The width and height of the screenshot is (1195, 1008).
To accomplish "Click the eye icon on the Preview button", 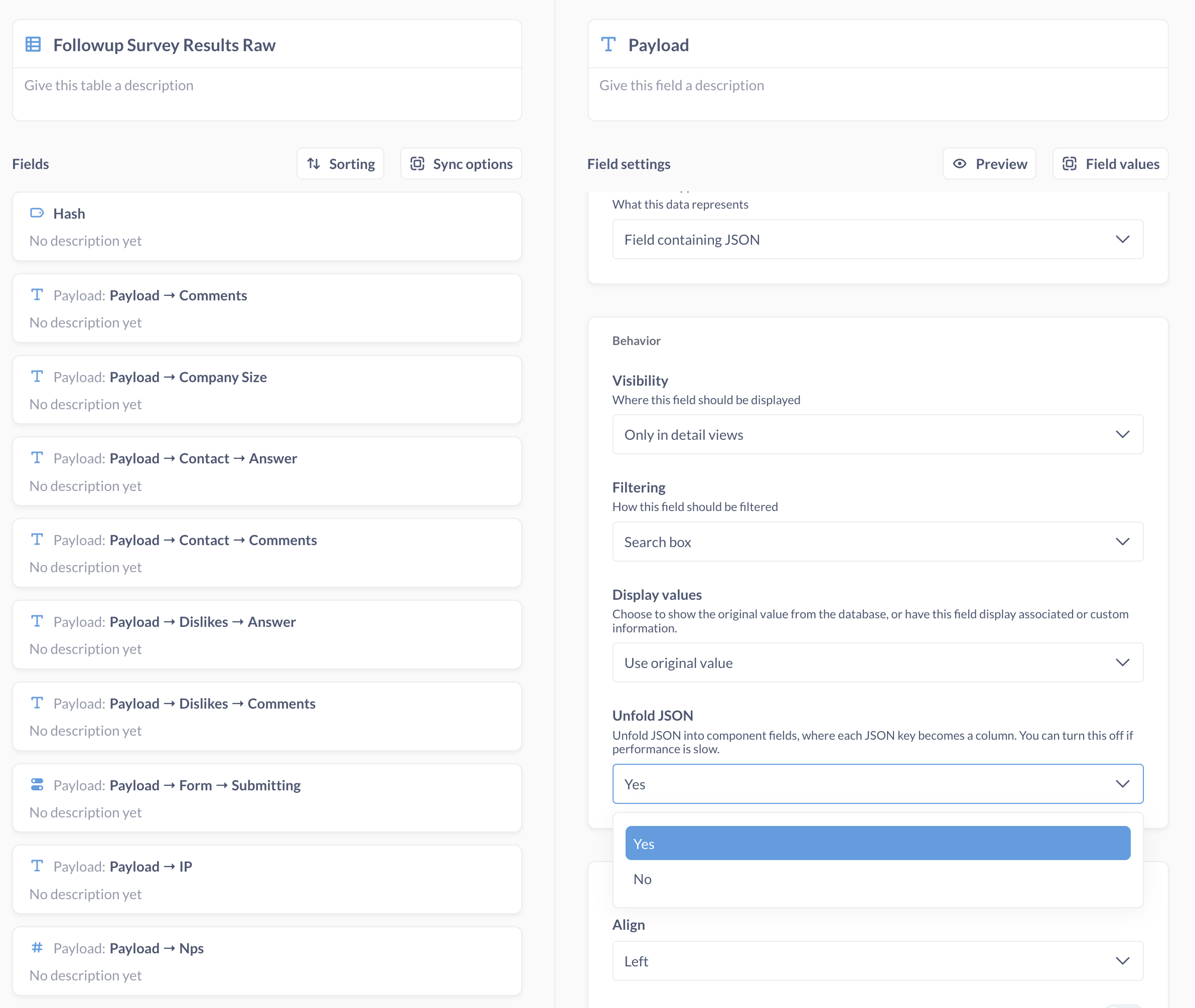I will pyautogui.click(x=960, y=163).
